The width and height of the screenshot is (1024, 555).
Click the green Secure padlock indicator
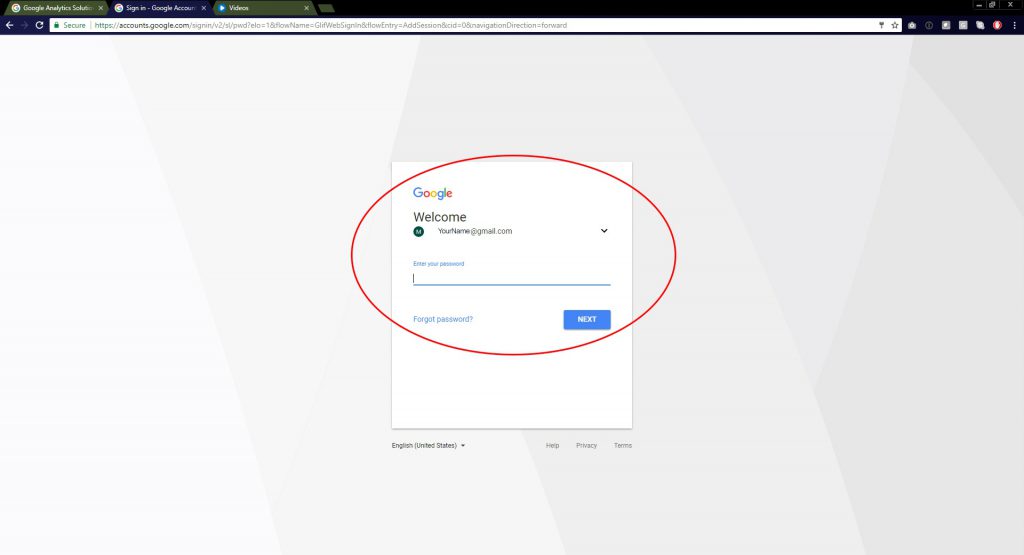coord(69,25)
